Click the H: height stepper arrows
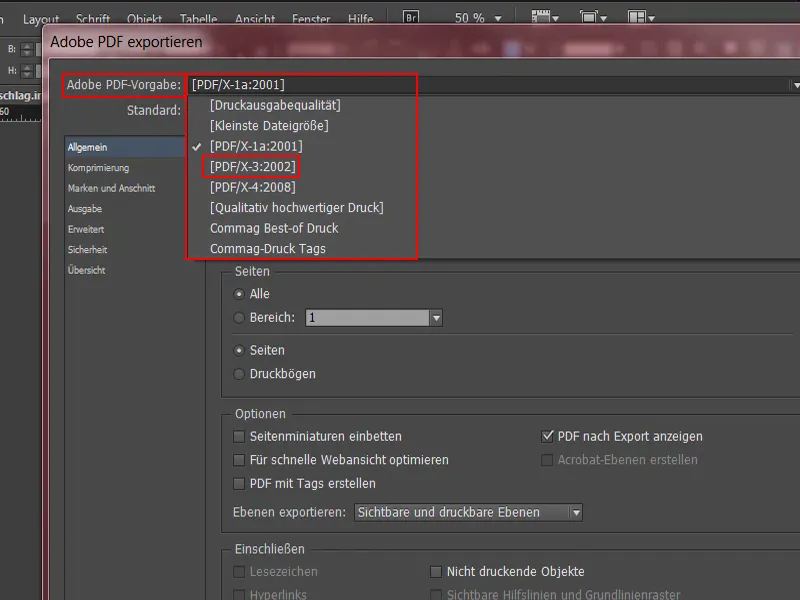The image size is (800, 600). click(x=28, y=70)
